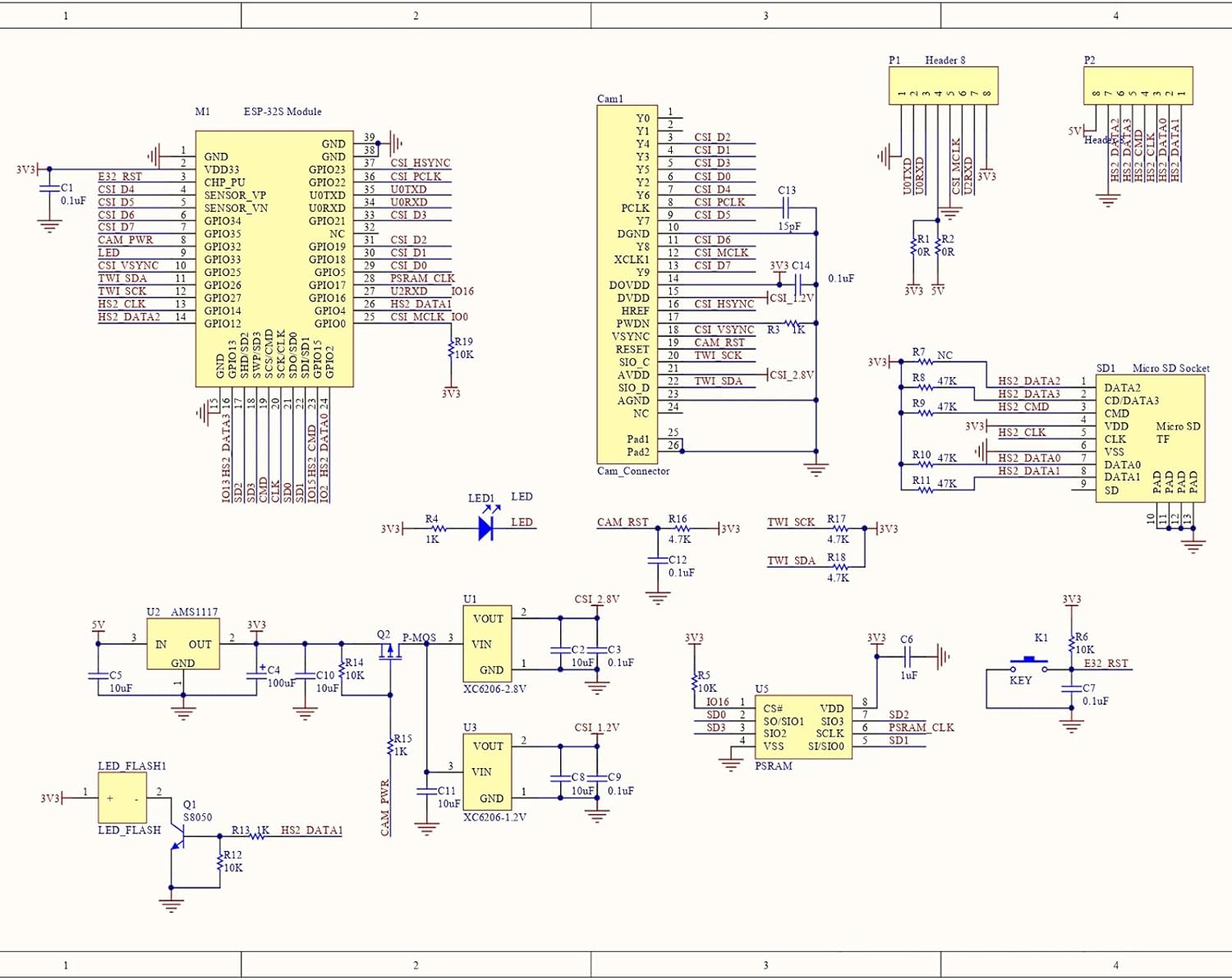Select the LED_FLASH1 component box

point(122,798)
